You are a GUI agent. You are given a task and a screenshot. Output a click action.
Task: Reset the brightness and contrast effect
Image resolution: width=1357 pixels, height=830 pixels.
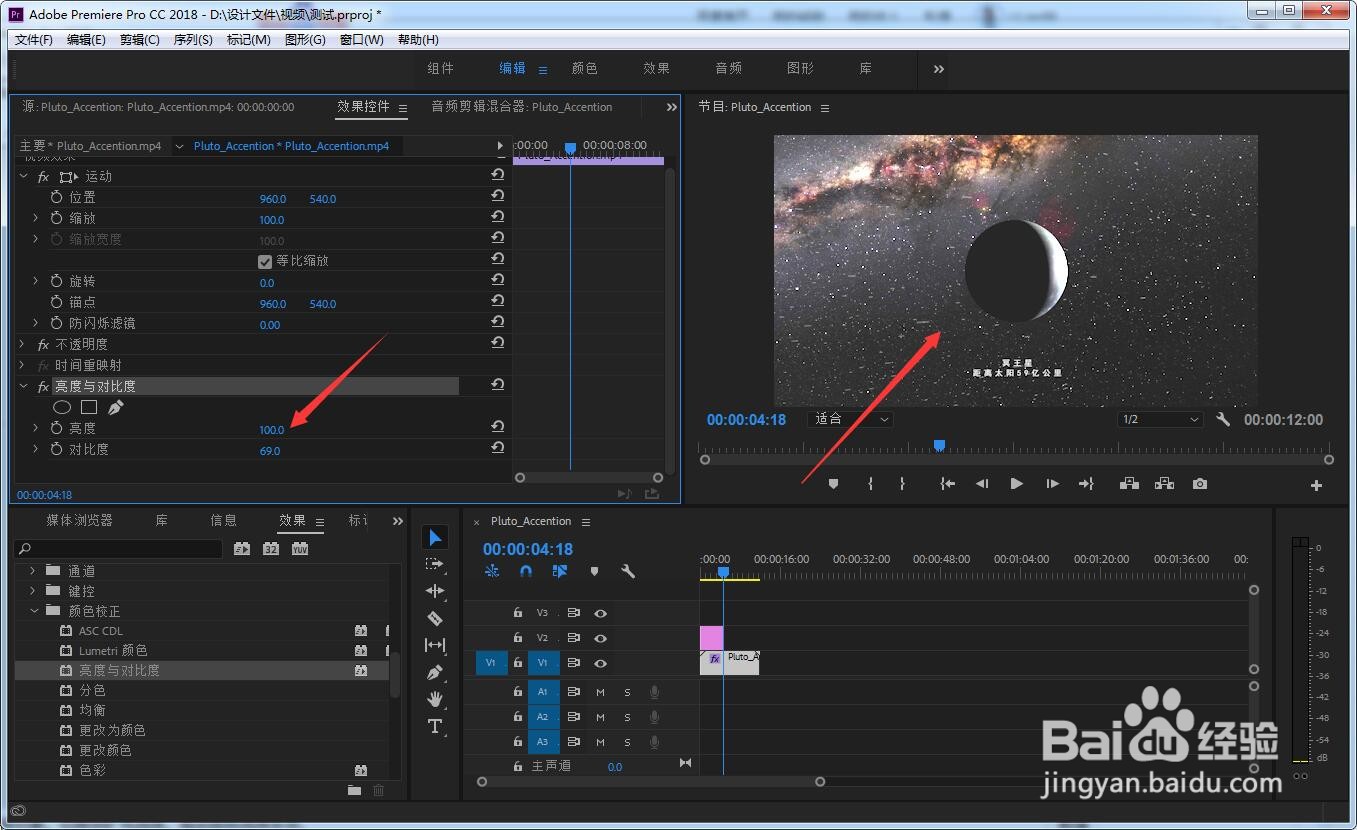tap(497, 384)
